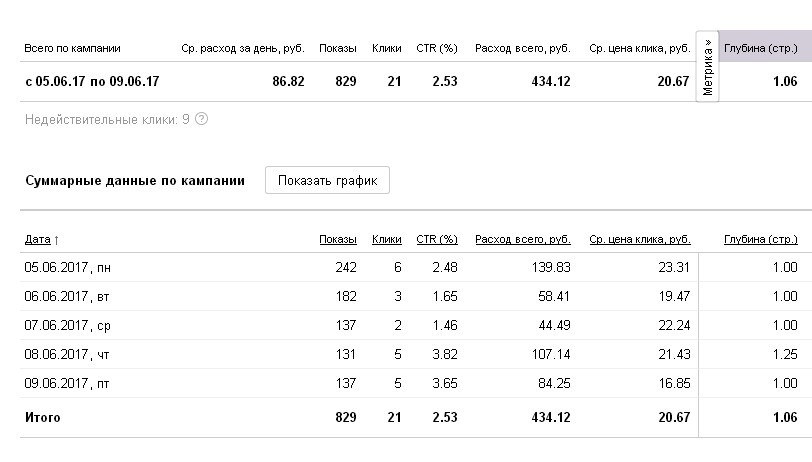This screenshot has width=812, height=462.
Task: Sort by Ср. цена клика, руб. column
Action: click(x=640, y=240)
